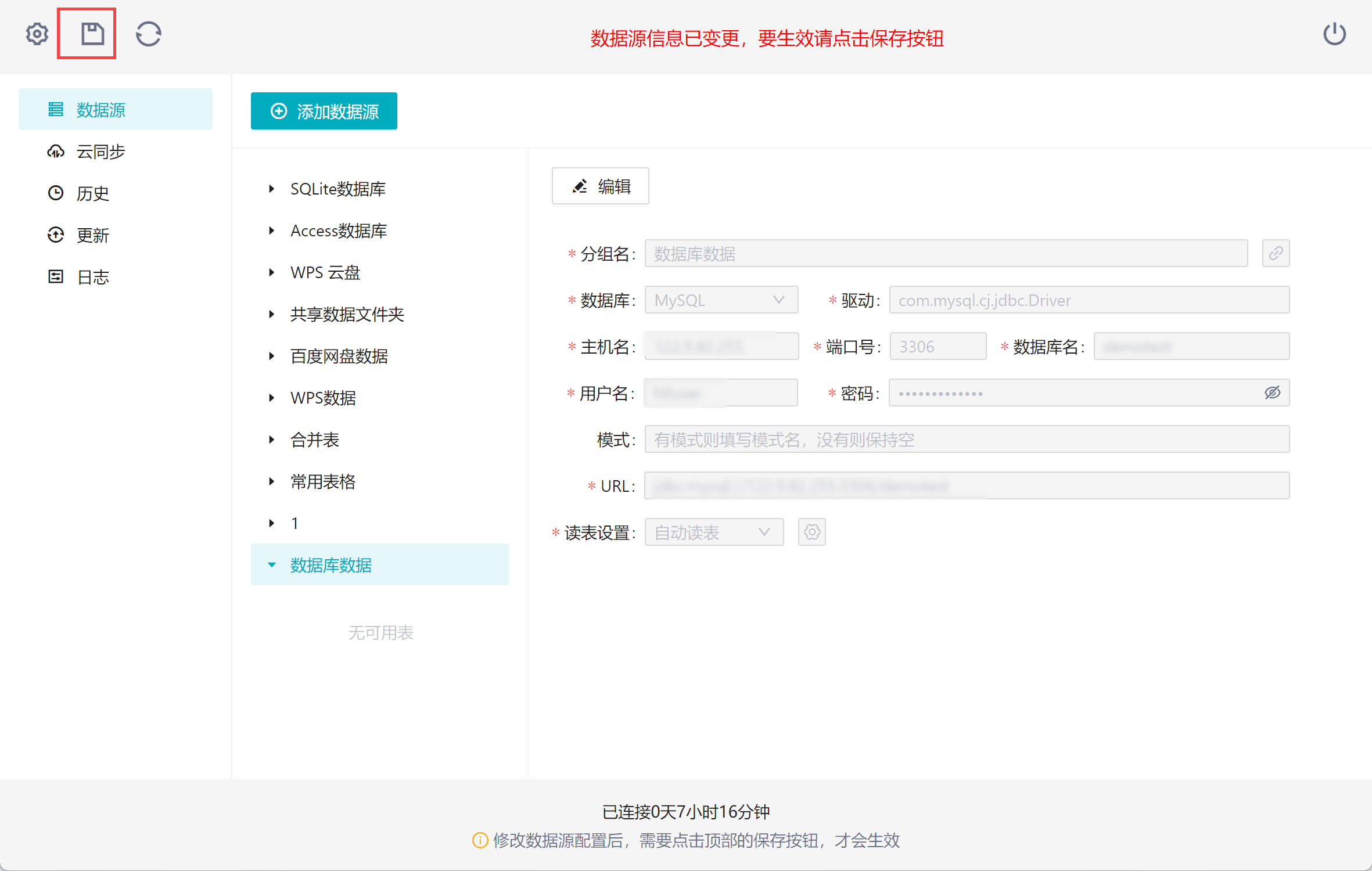This screenshot has height=871, width=1372.
Task: Expand the WPS数据 group arrow
Action: coord(271,398)
